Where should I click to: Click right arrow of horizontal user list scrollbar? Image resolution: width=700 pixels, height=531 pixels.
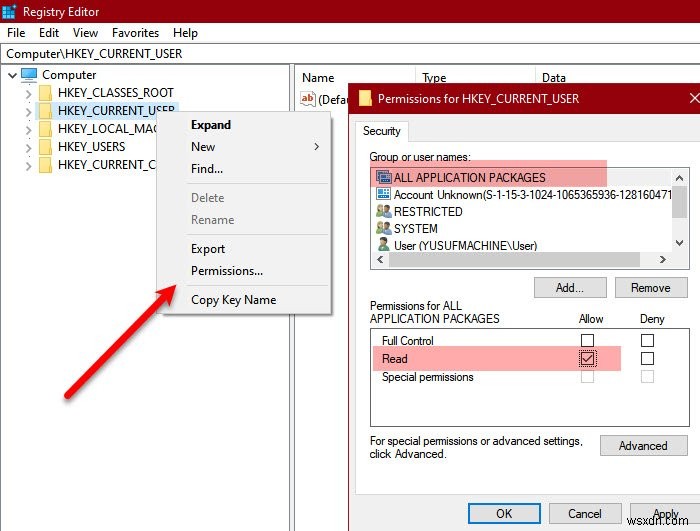point(663,259)
